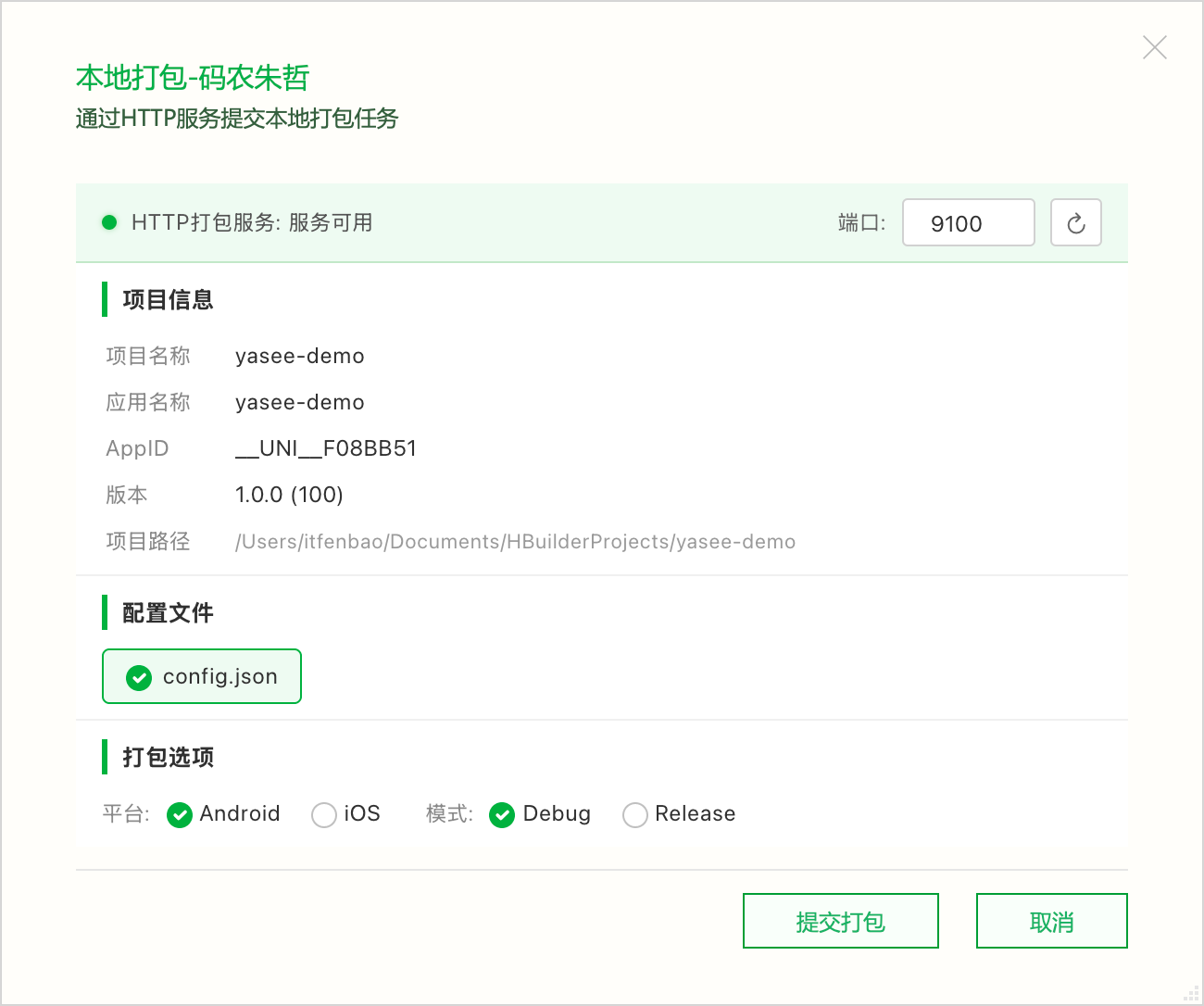Click the 提交打包 submit button
Image resolution: width=1204 pixels, height=1006 pixels.
pos(840,921)
